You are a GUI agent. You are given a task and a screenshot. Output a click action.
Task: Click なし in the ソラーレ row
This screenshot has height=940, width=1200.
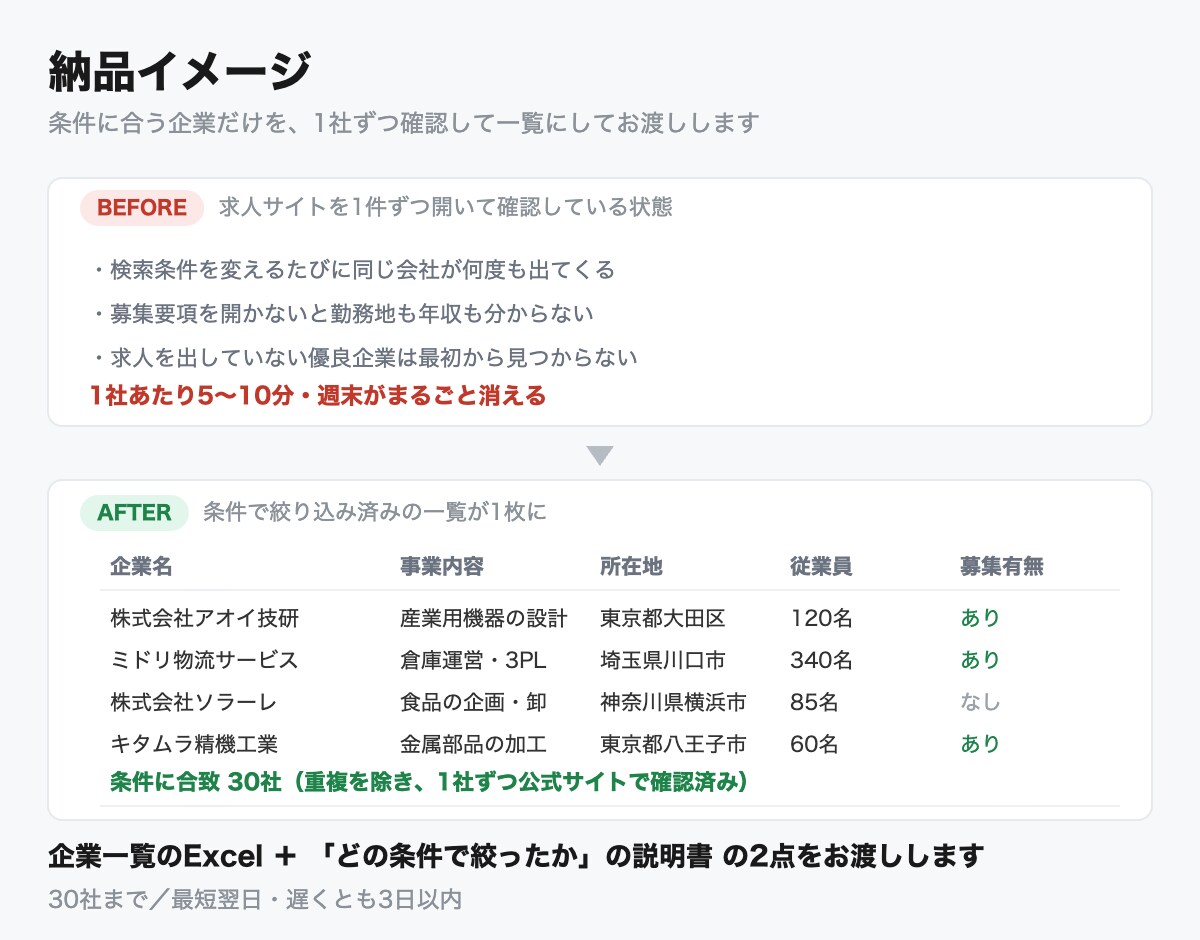pos(980,702)
